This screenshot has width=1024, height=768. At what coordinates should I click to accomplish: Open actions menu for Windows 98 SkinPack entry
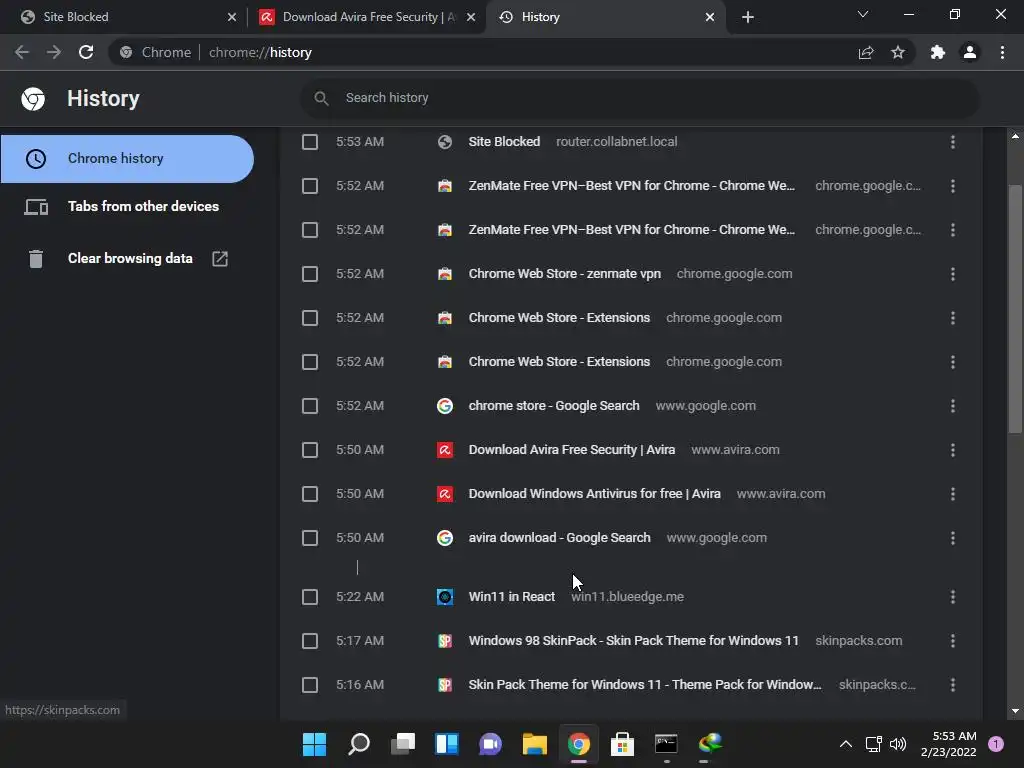pyautogui.click(x=953, y=641)
